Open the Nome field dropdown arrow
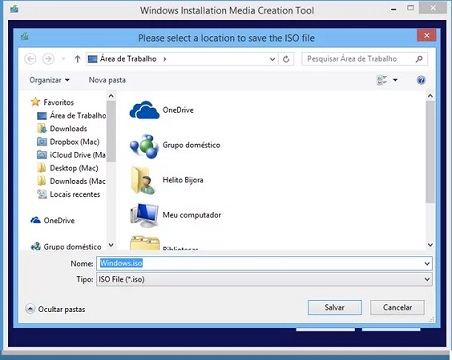The width and height of the screenshot is (452, 360). 427,264
